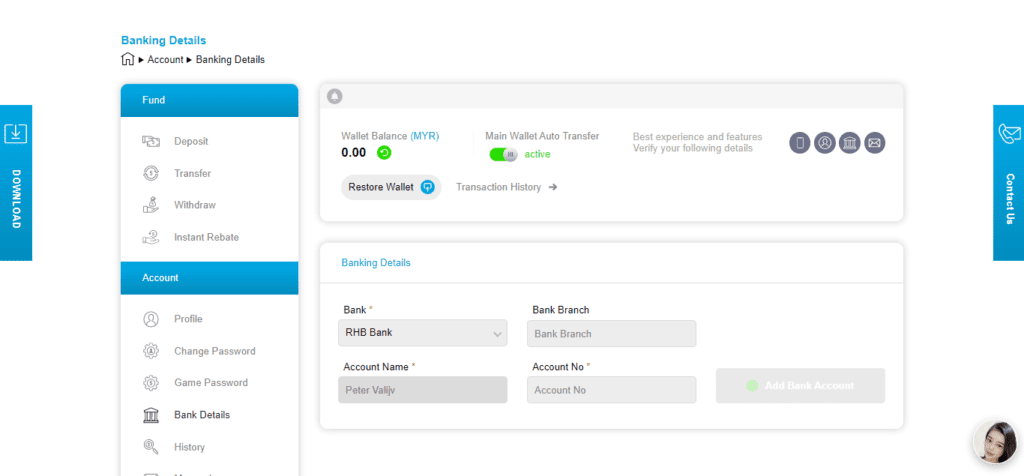The width and height of the screenshot is (1024, 476).
Task: Click Add Bank Account button
Action: coord(800,385)
